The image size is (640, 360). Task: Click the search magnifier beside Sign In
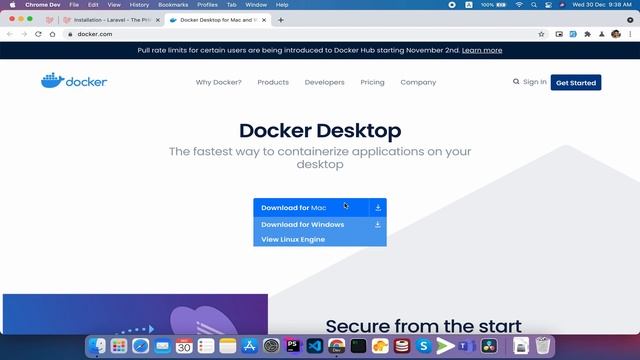click(x=516, y=82)
